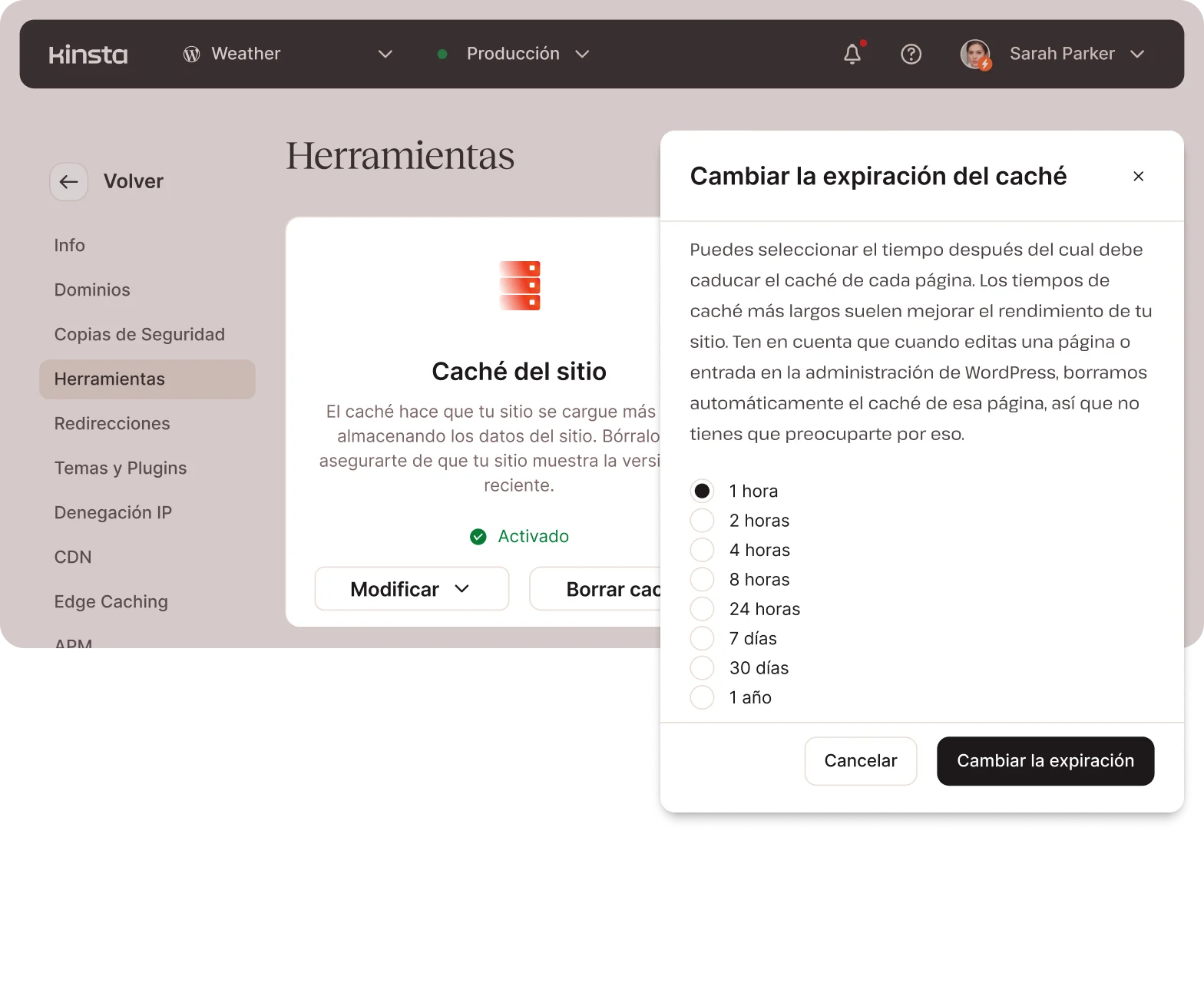Click Sarah Parker's profile avatar
Image resolution: width=1204 pixels, height=983 pixels.
point(975,54)
